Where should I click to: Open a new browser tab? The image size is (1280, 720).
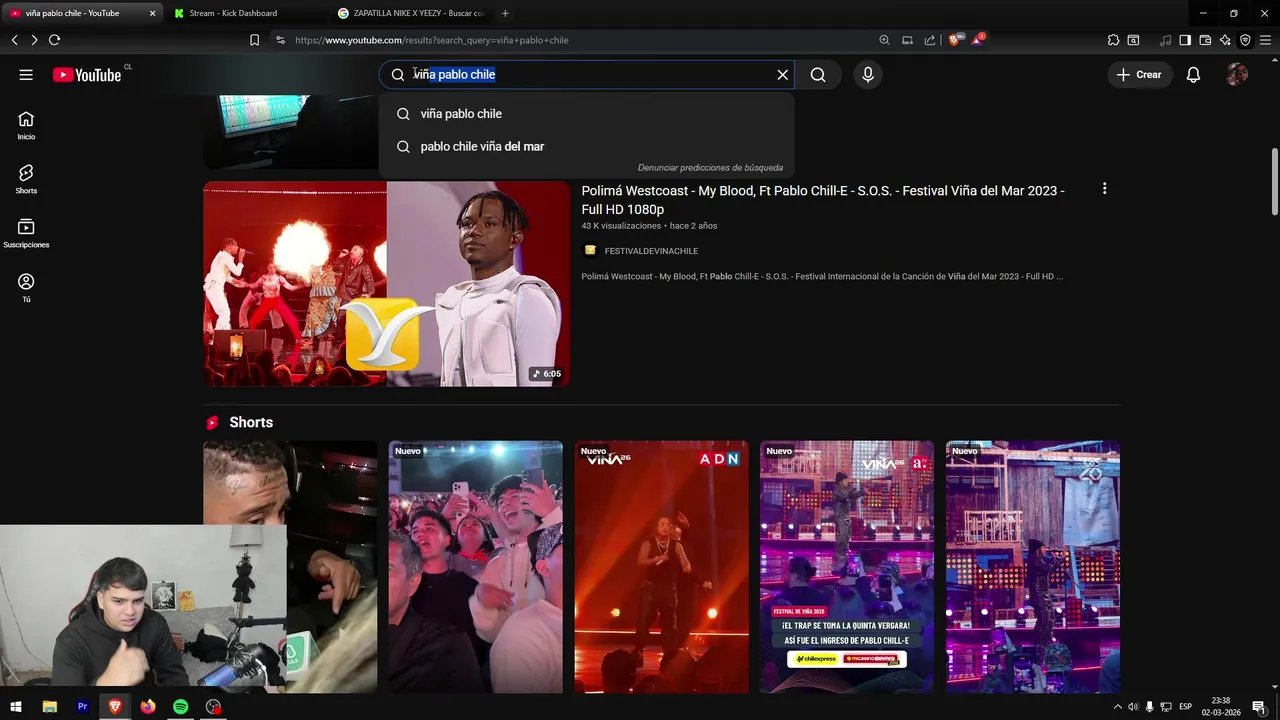click(505, 13)
